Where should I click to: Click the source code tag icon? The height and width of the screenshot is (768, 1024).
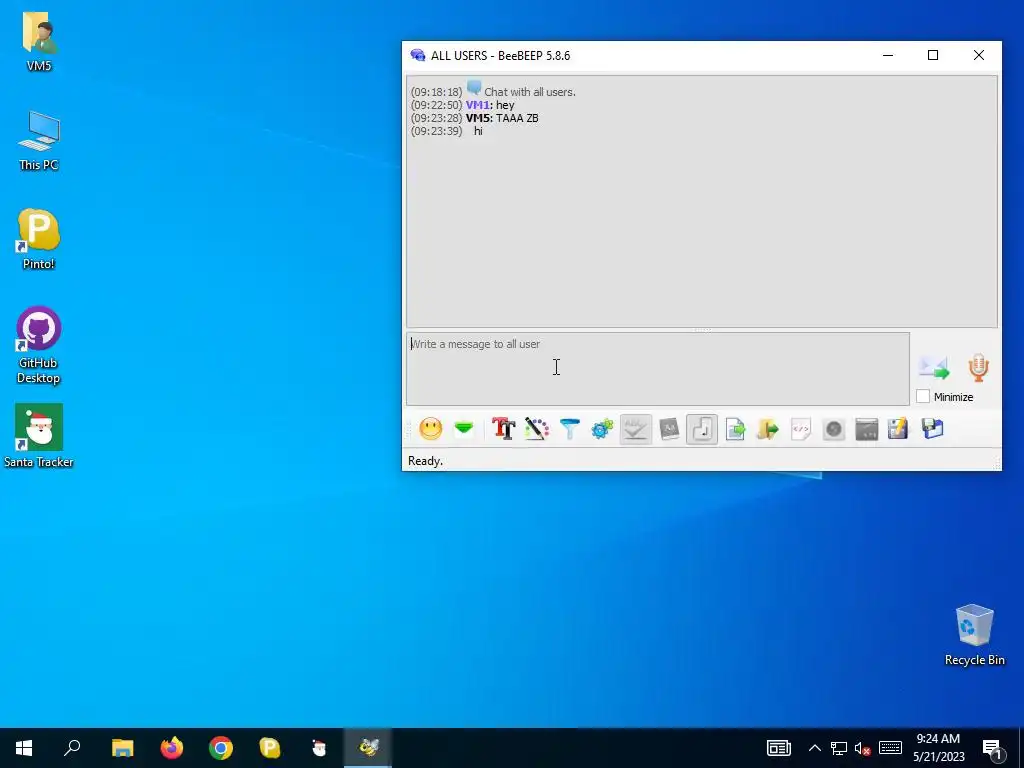point(801,429)
